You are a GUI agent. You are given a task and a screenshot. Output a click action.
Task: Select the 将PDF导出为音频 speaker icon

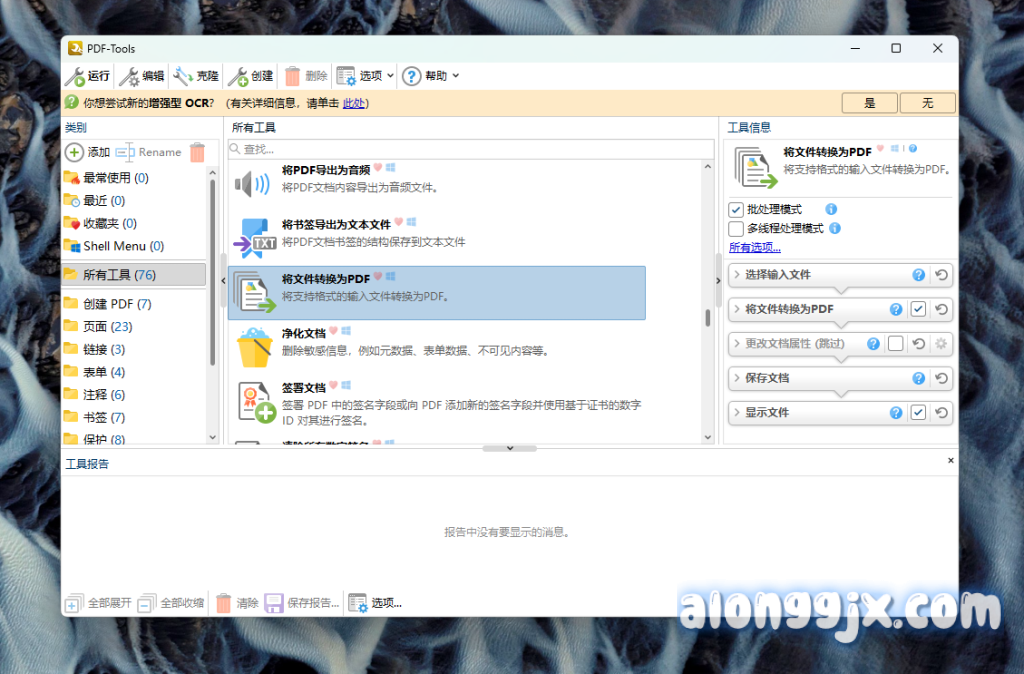tap(252, 183)
